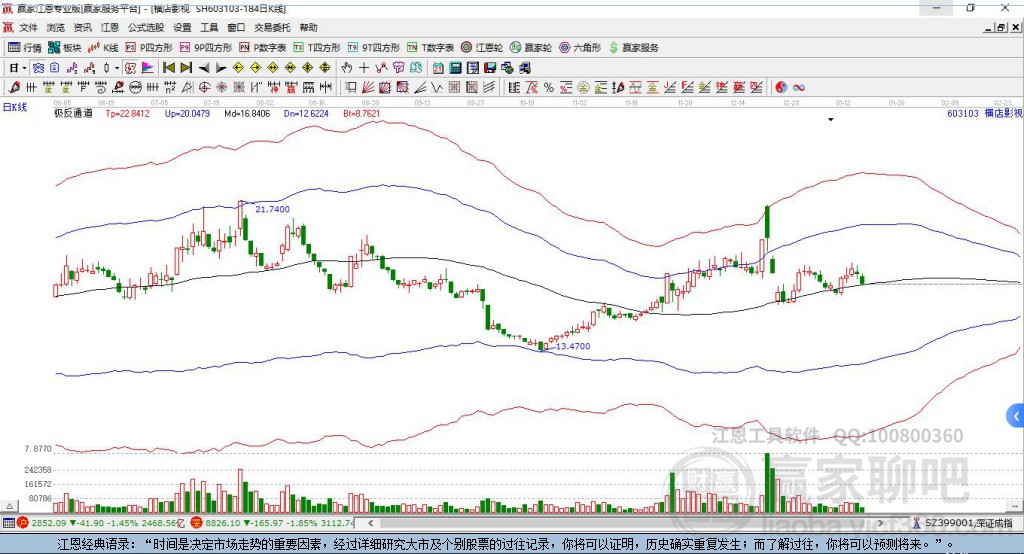Click the 13.4700 low price marker

click(x=573, y=346)
